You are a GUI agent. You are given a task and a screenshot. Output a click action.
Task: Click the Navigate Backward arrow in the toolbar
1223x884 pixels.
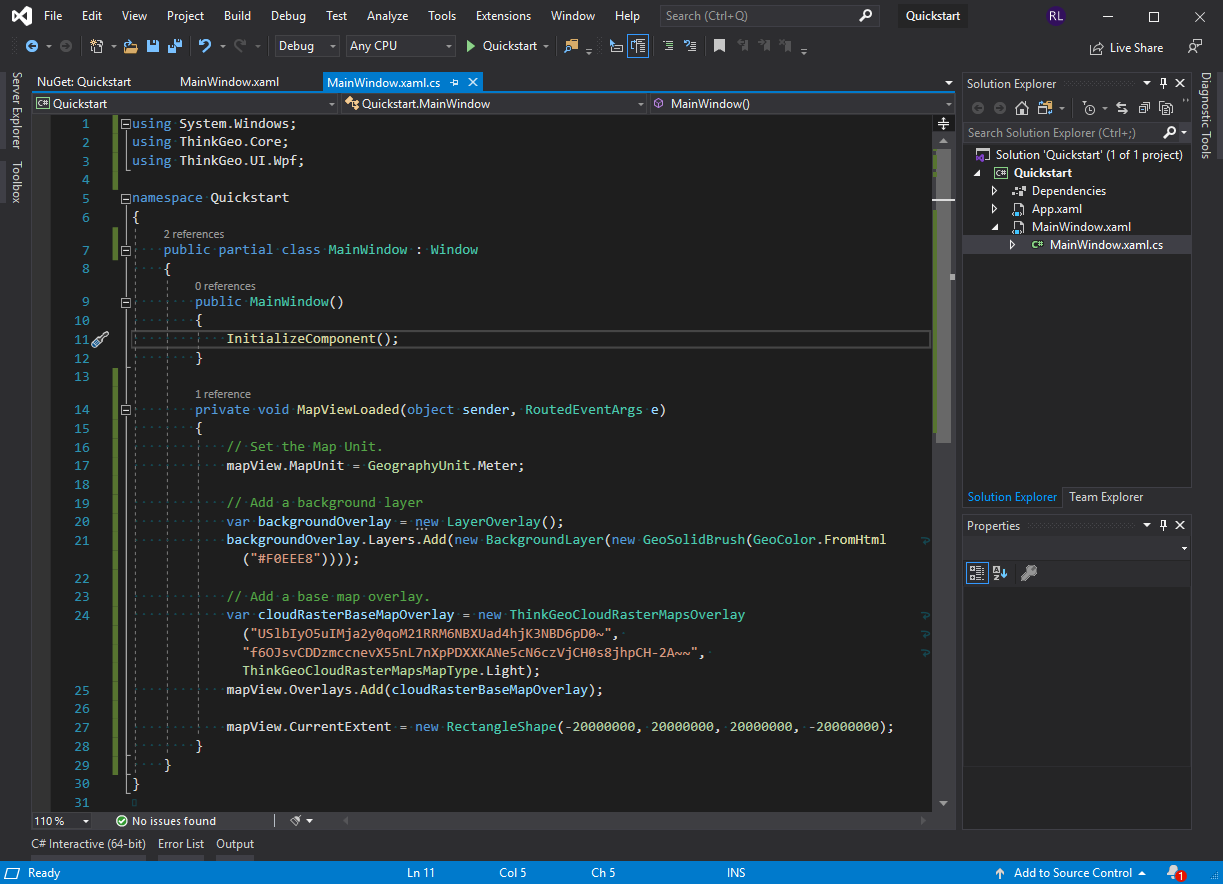pos(31,46)
